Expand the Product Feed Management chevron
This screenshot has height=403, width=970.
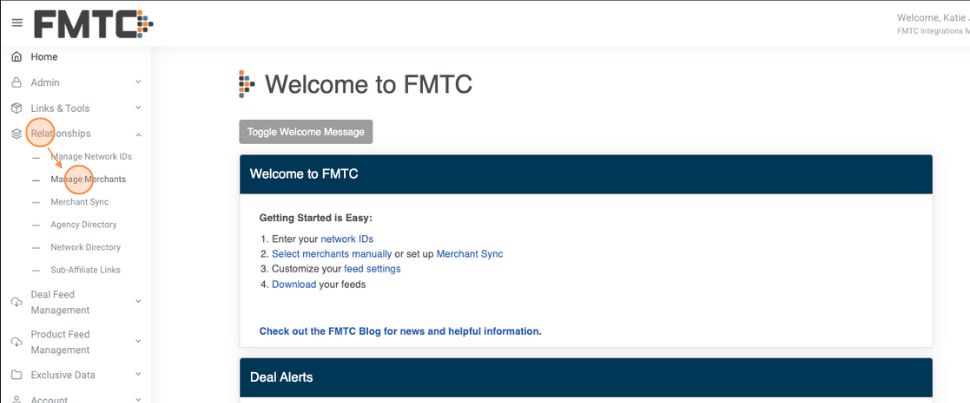[x=138, y=342]
